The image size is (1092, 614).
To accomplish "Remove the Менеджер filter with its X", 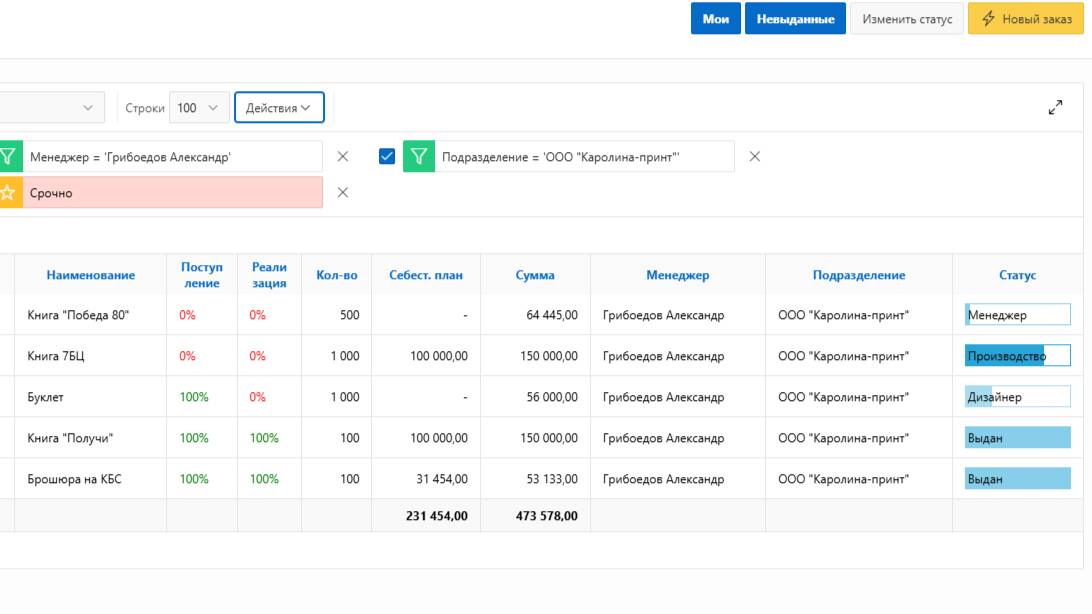I will click(343, 157).
